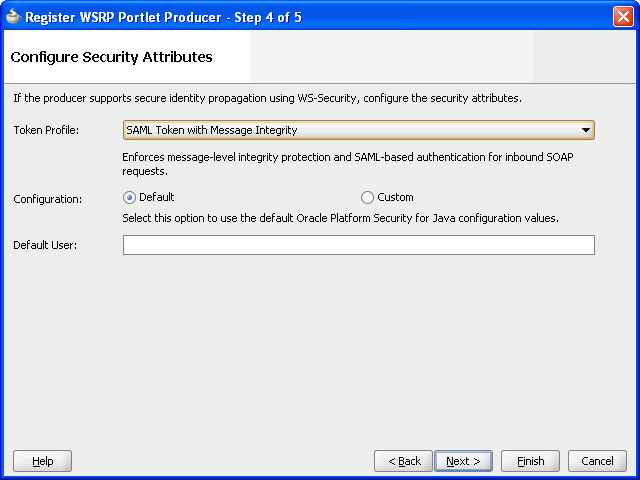640x480 pixels.
Task: Click the 'Token Profile:' field label
Action: click(46, 130)
